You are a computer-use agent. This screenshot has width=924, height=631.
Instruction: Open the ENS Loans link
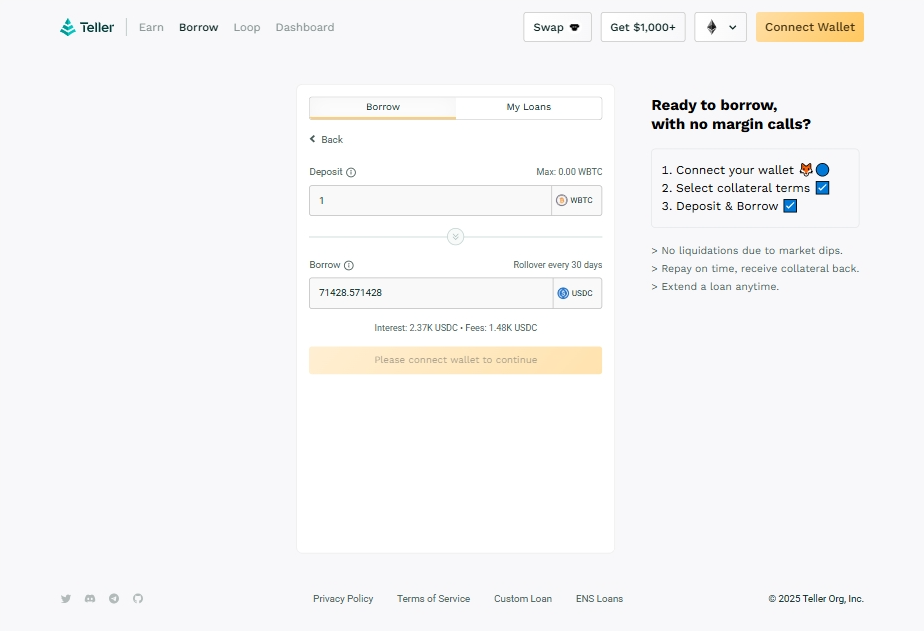coord(599,599)
